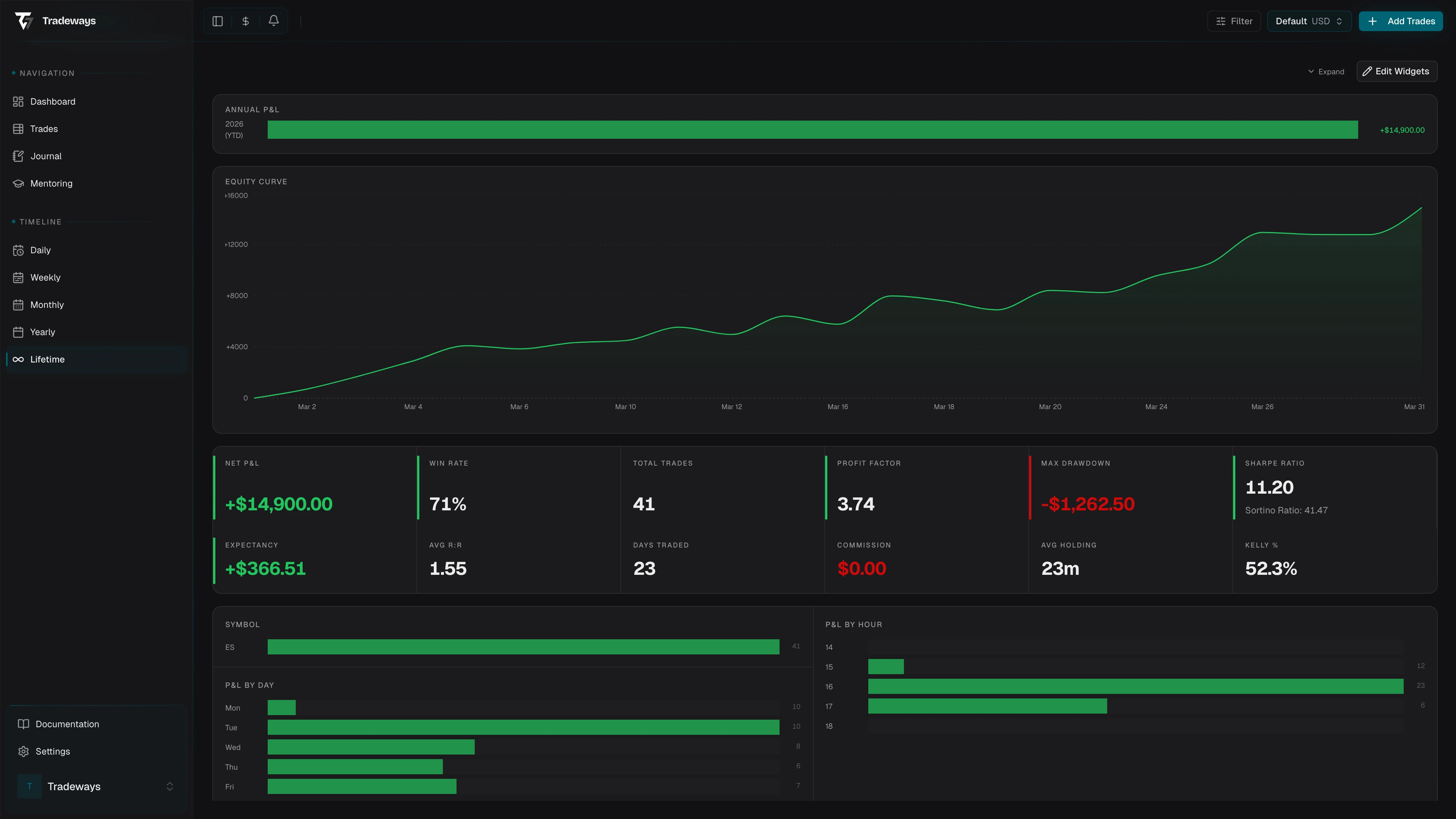Open the Journal section

coord(46,156)
